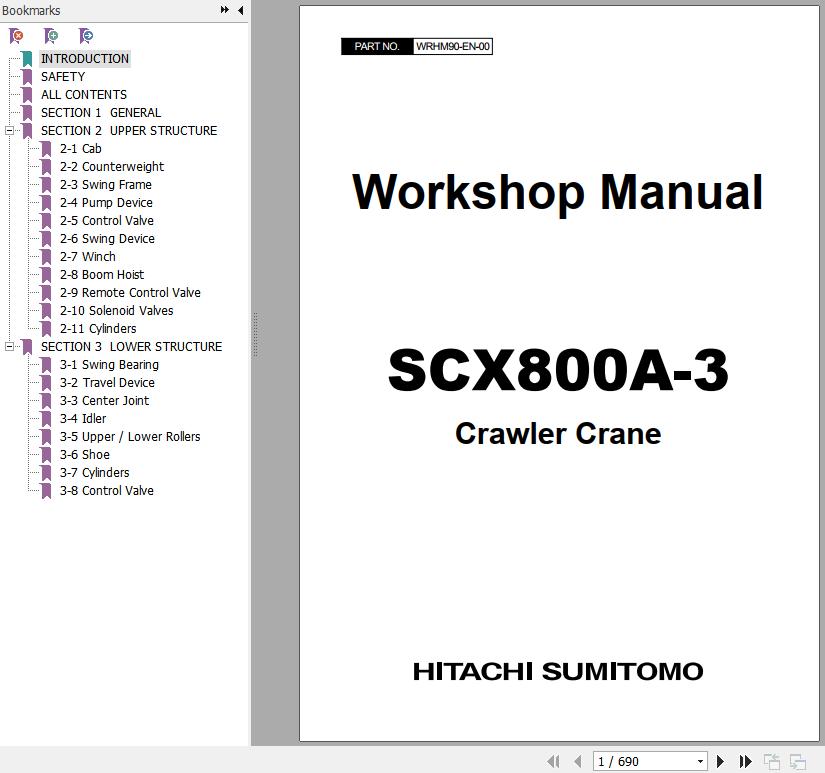Click the bookmark icon beside SAFETY
The height and width of the screenshot is (773, 825).
click(27, 77)
